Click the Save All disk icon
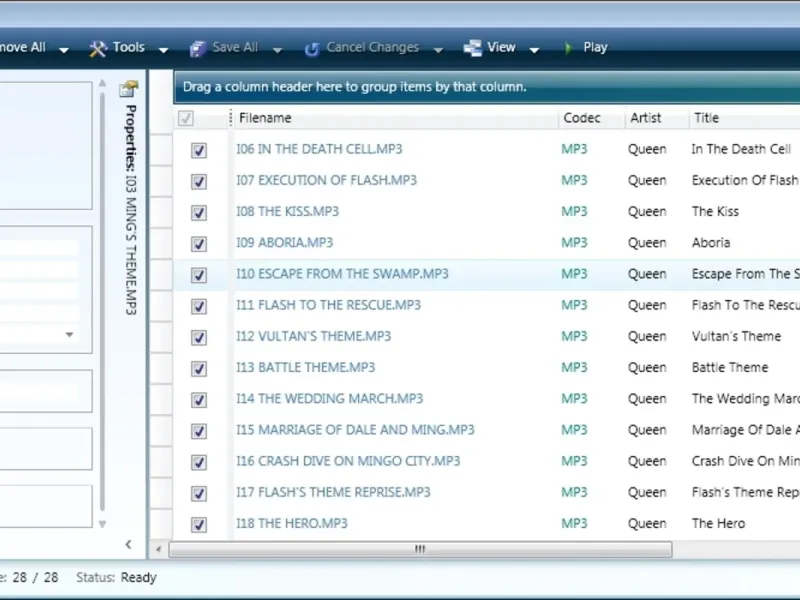Viewport: 800px width, 600px height. tap(197, 48)
